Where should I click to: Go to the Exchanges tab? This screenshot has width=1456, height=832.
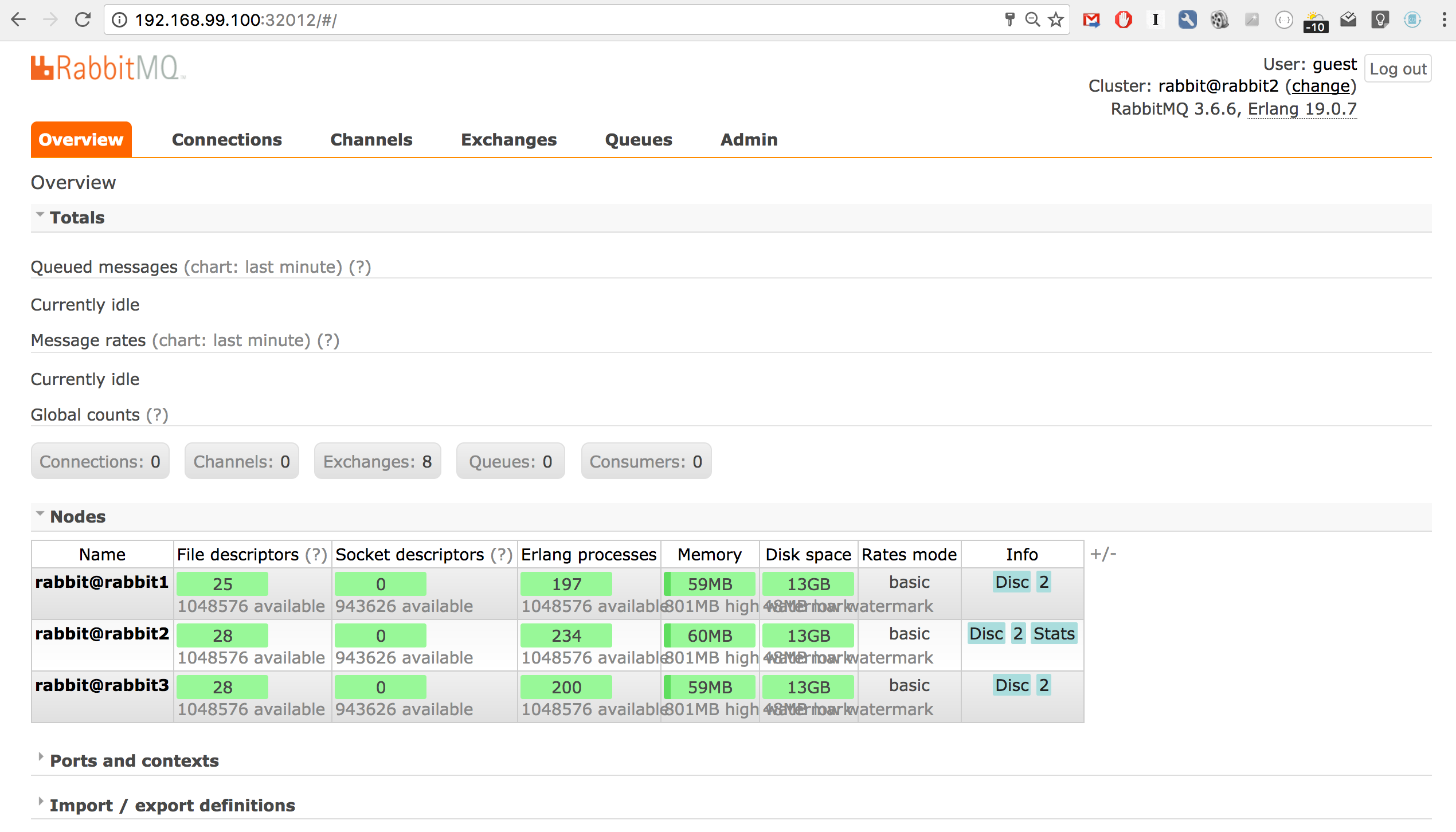509,139
